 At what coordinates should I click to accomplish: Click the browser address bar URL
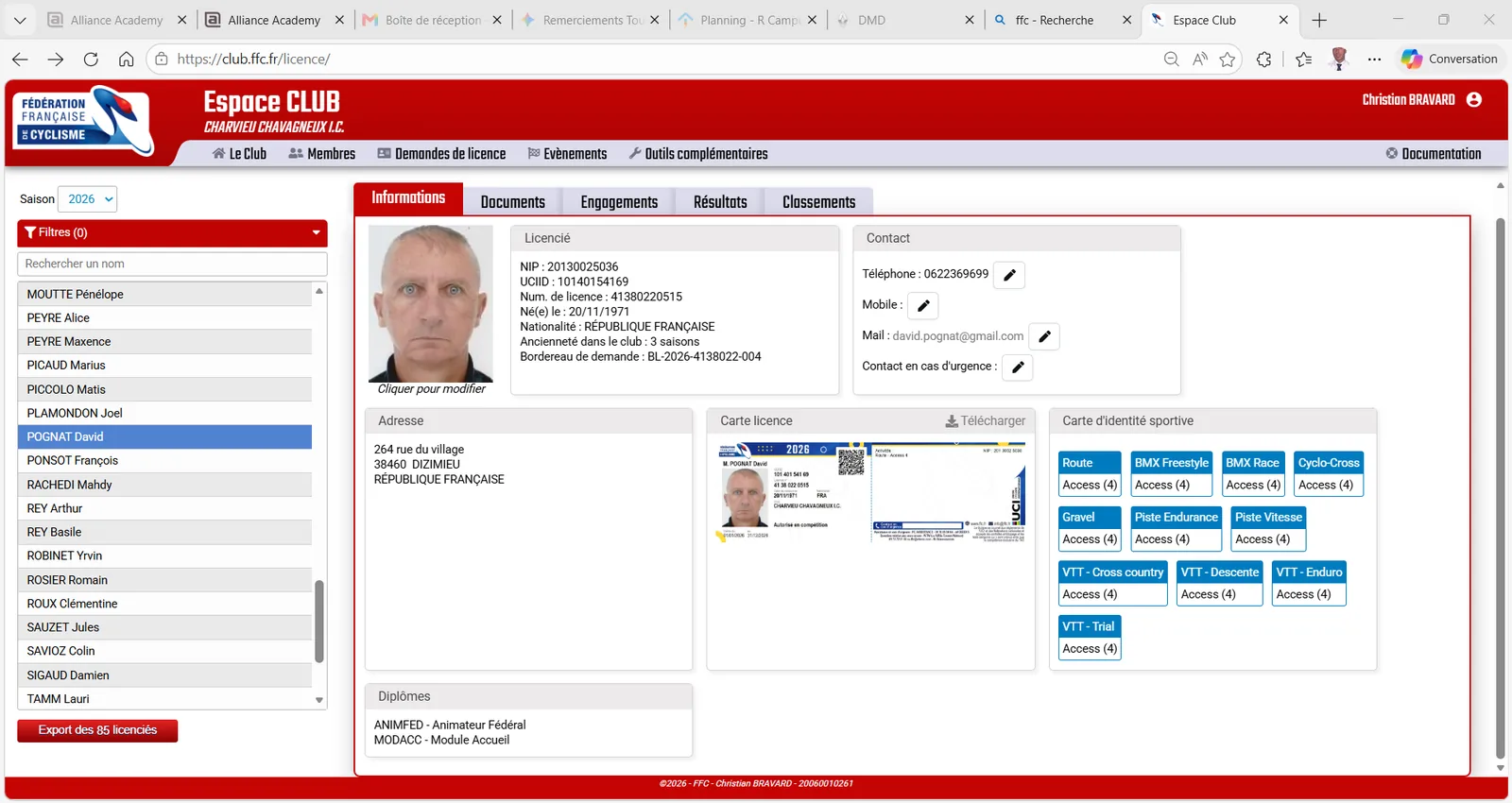[253, 59]
